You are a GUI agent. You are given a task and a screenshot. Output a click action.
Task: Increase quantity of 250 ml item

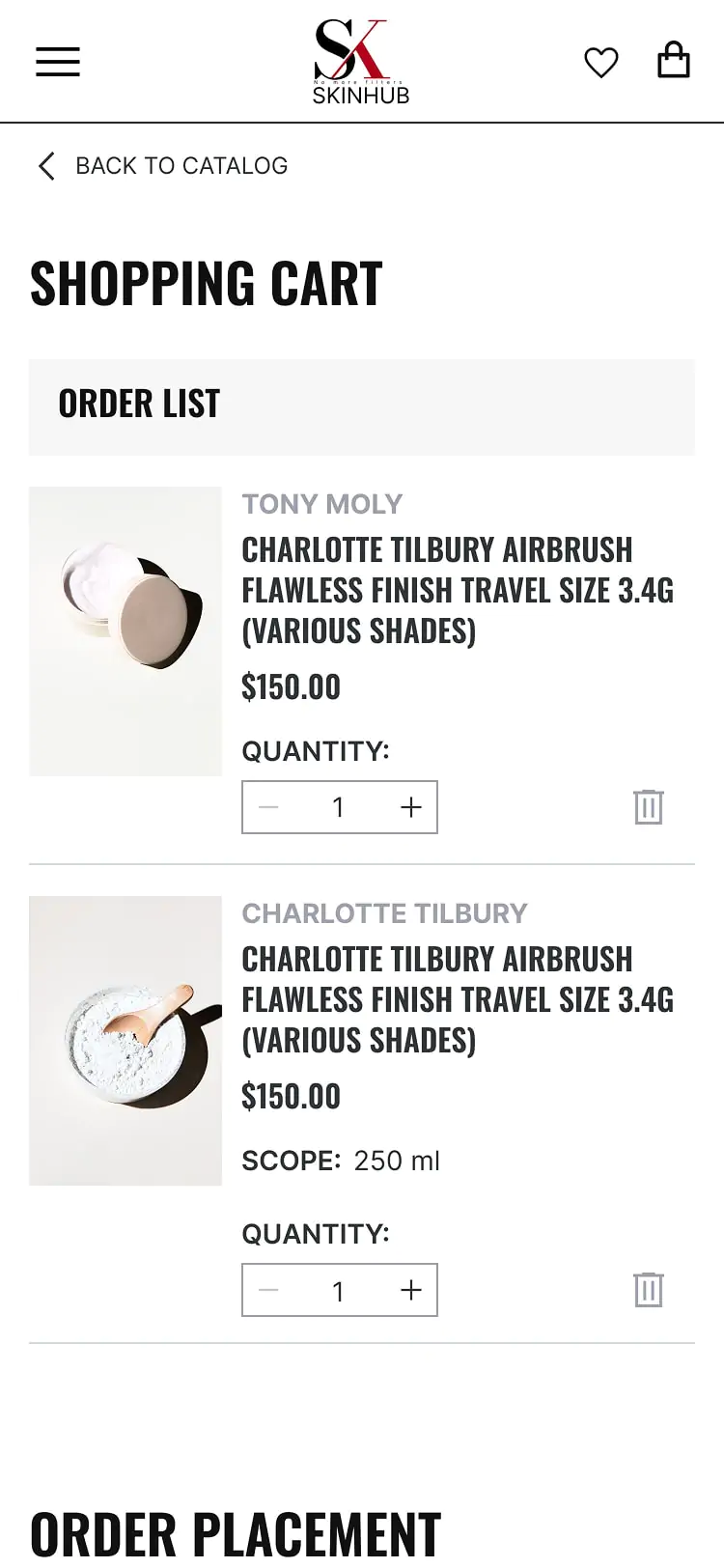click(x=411, y=1290)
